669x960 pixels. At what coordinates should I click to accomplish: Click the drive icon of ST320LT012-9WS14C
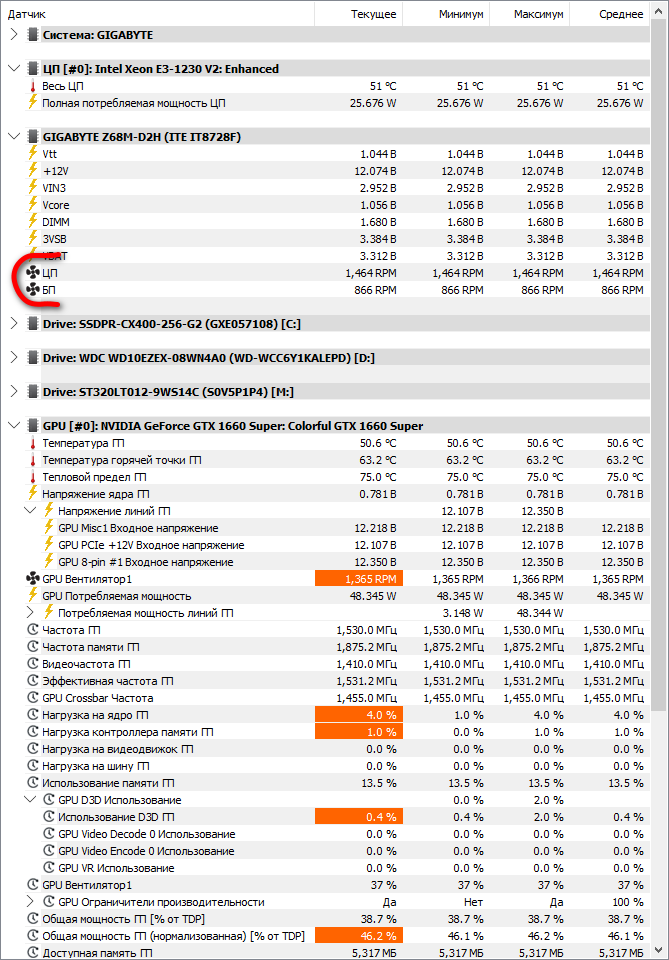[x=33, y=391]
